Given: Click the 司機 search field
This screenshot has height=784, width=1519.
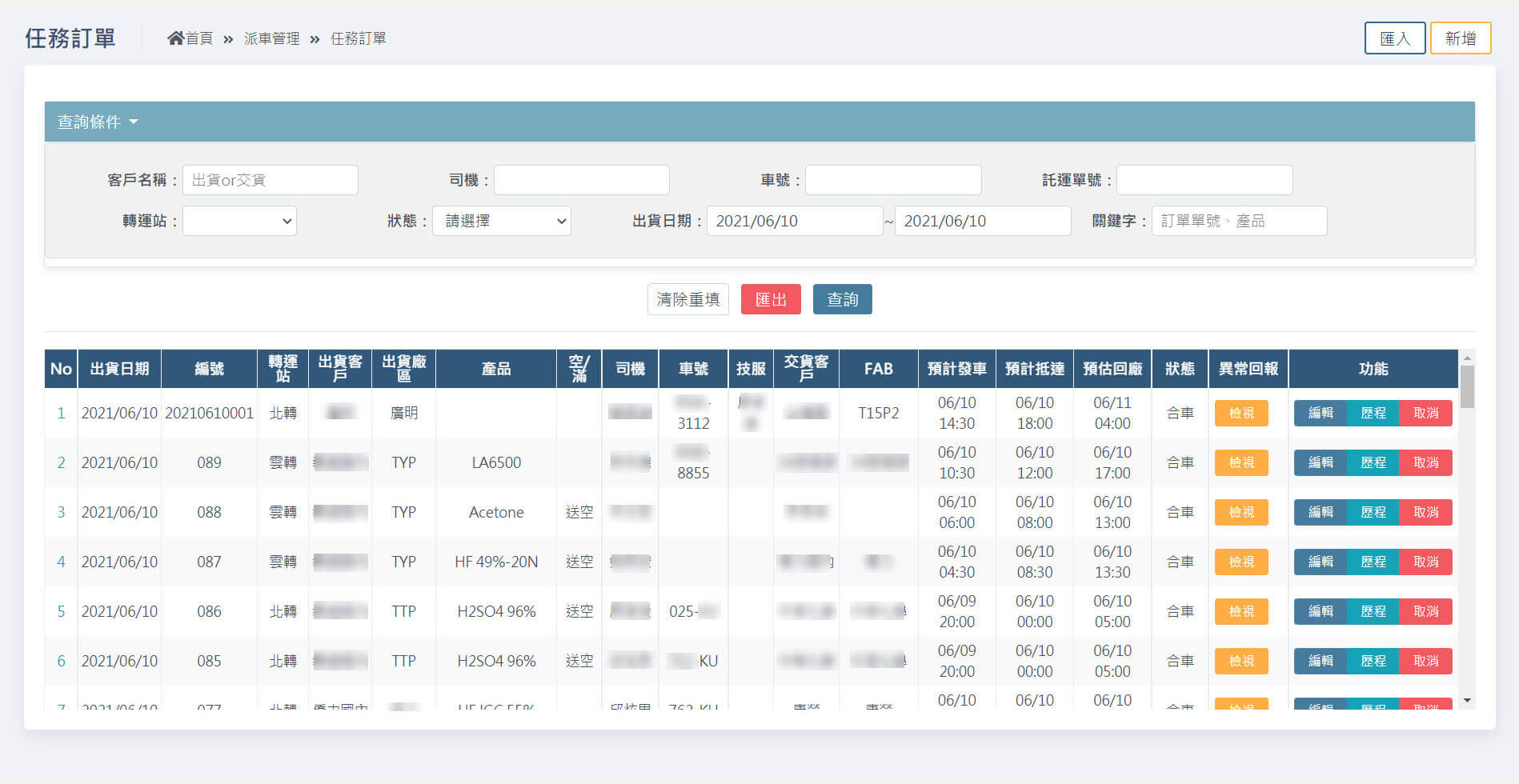Looking at the screenshot, I should pos(581,180).
